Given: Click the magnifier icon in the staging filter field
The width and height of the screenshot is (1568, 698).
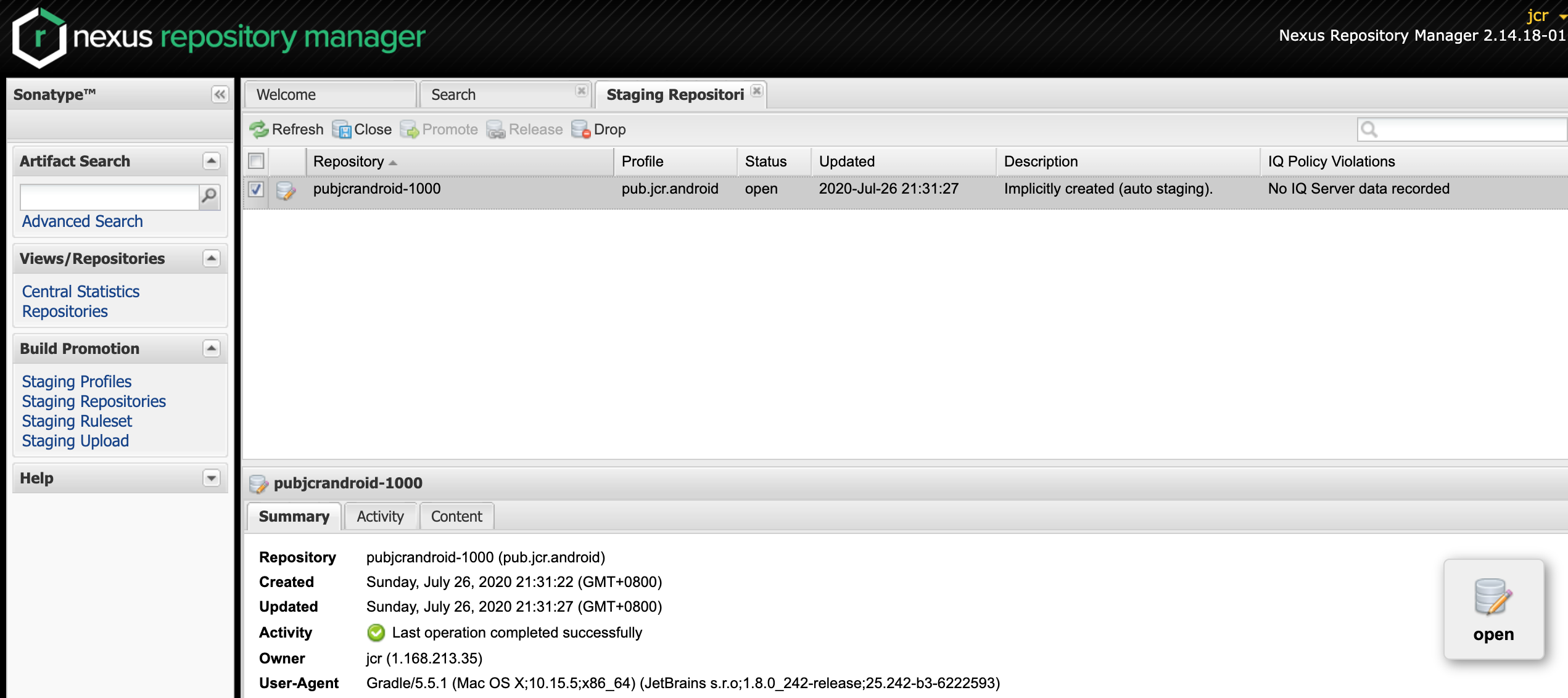Looking at the screenshot, I should (x=1369, y=129).
